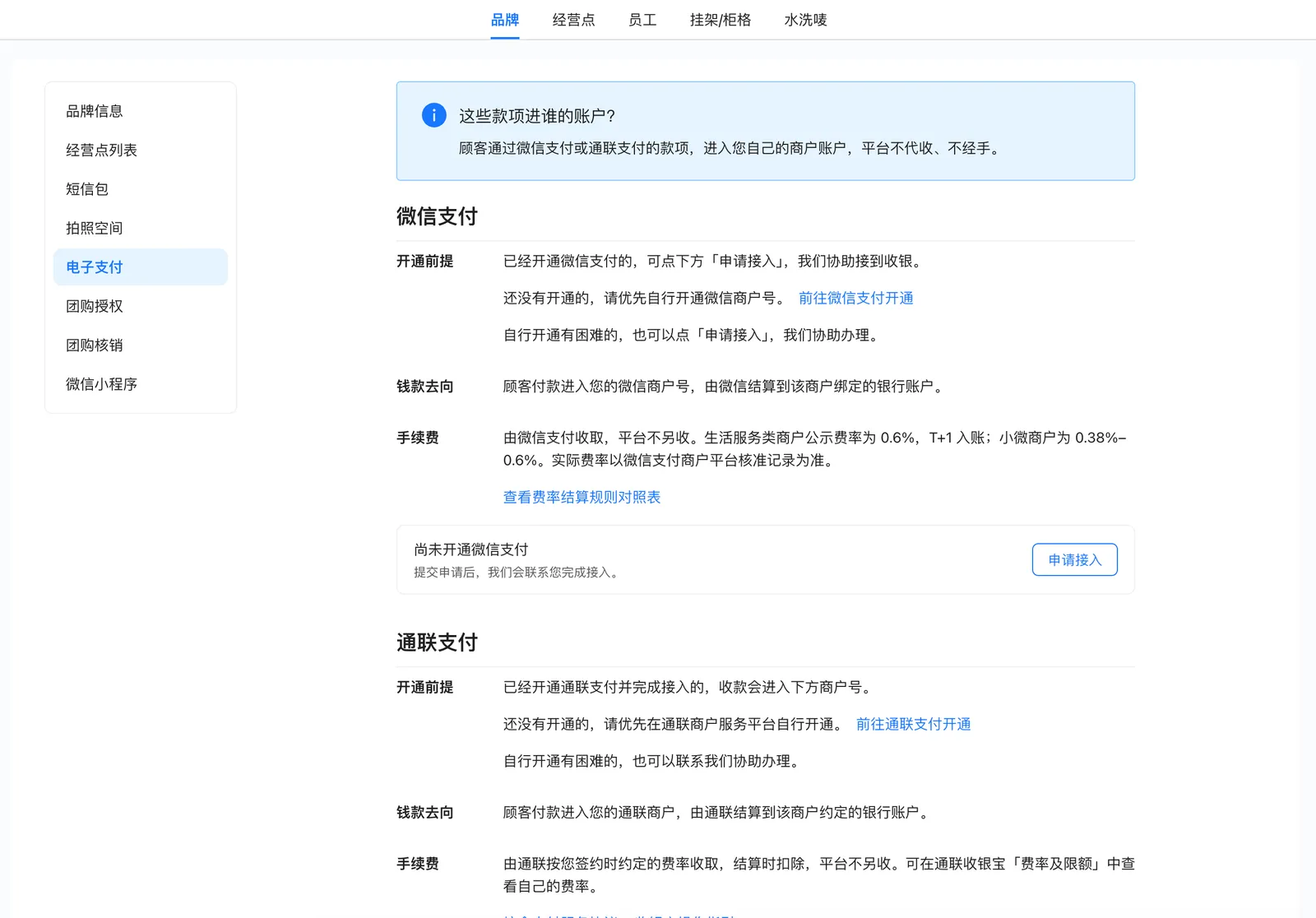The width and height of the screenshot is (1316, 918).
Task: Open the 查看费率结算规则对照表 link
Action: (582, 497)
